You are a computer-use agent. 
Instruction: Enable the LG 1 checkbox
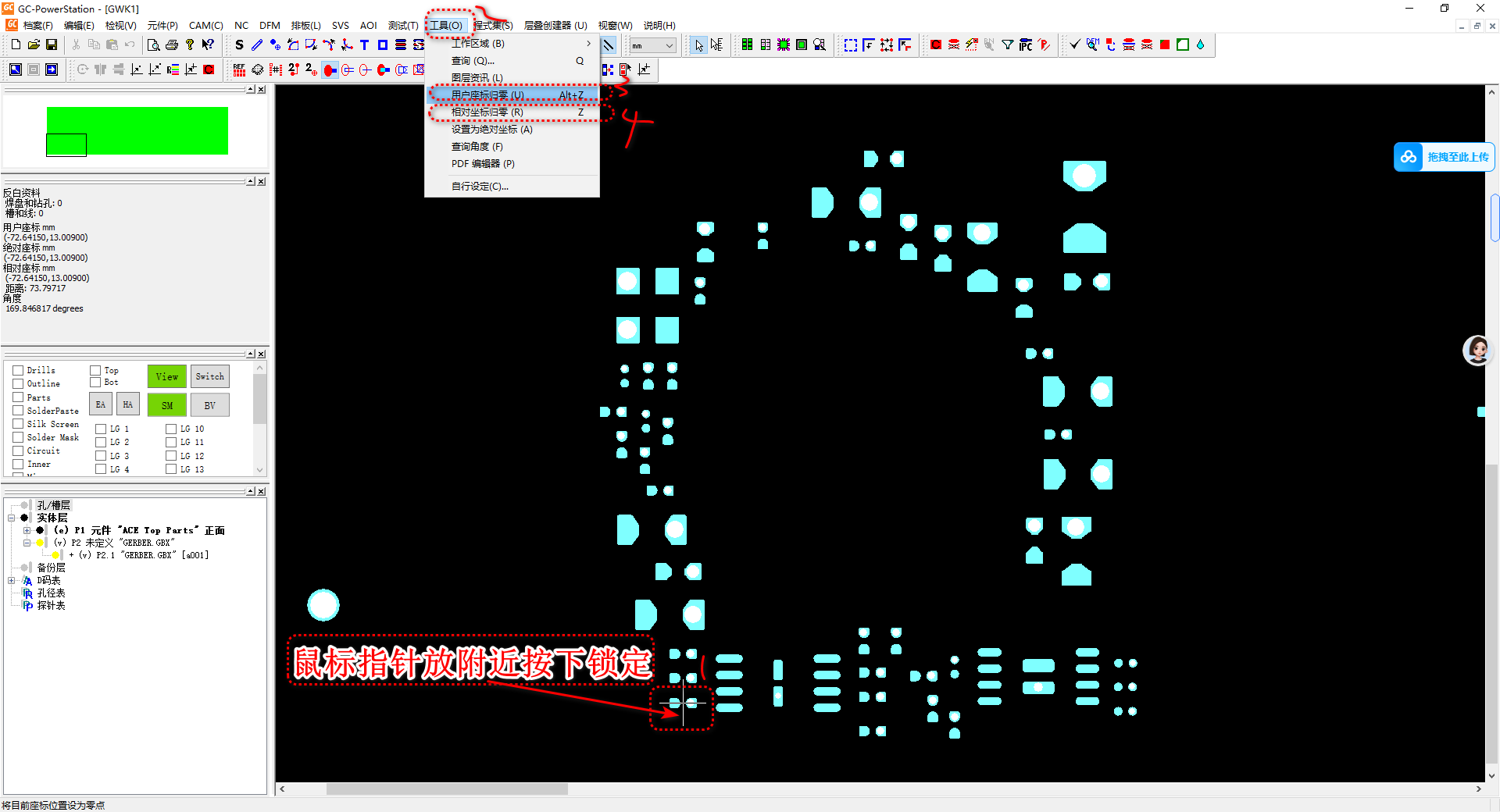101,429
